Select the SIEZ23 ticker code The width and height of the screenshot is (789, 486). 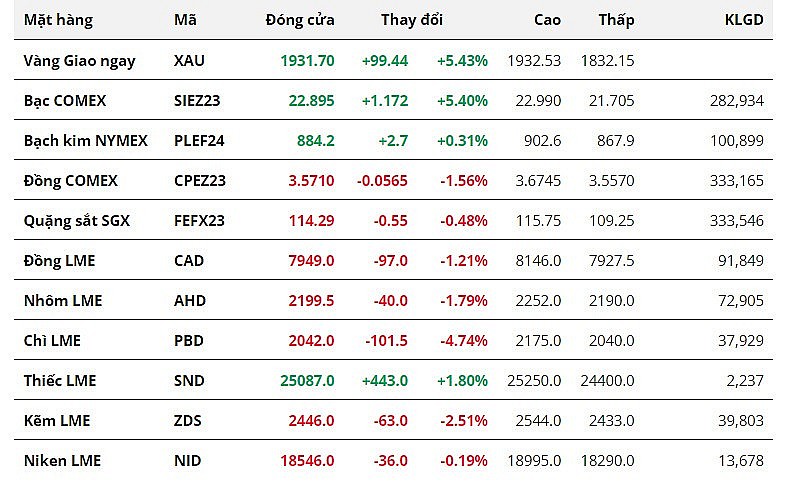pyautogui.click(x=199, y=101)
